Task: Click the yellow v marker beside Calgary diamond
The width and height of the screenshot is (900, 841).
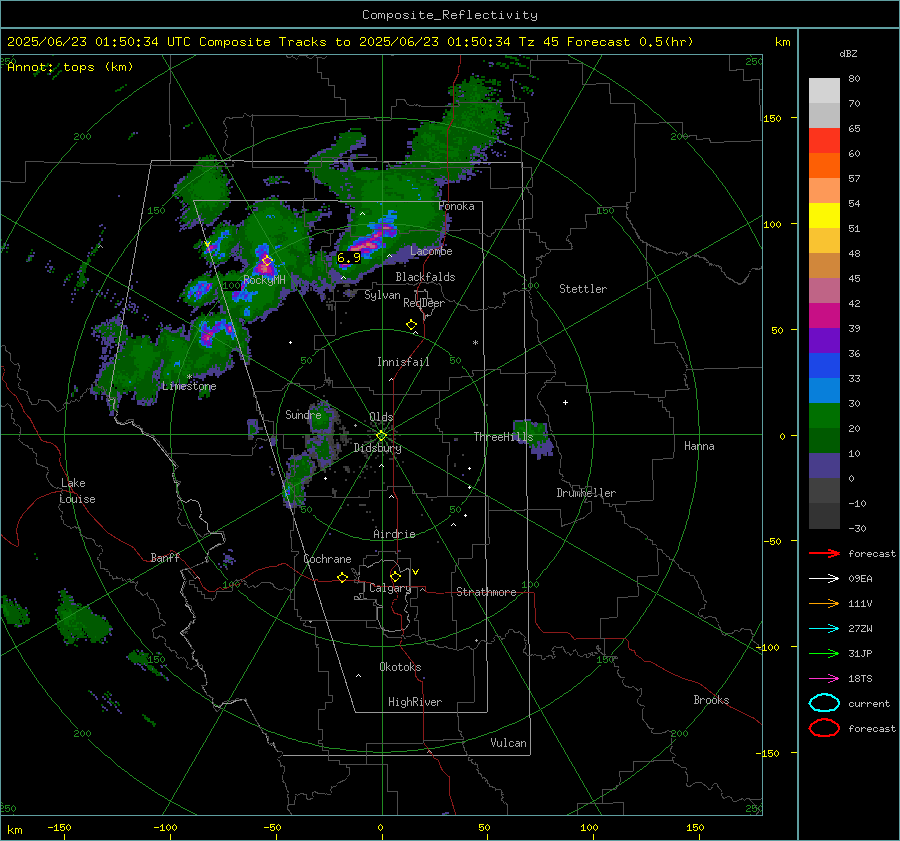Action: [416, 572]
